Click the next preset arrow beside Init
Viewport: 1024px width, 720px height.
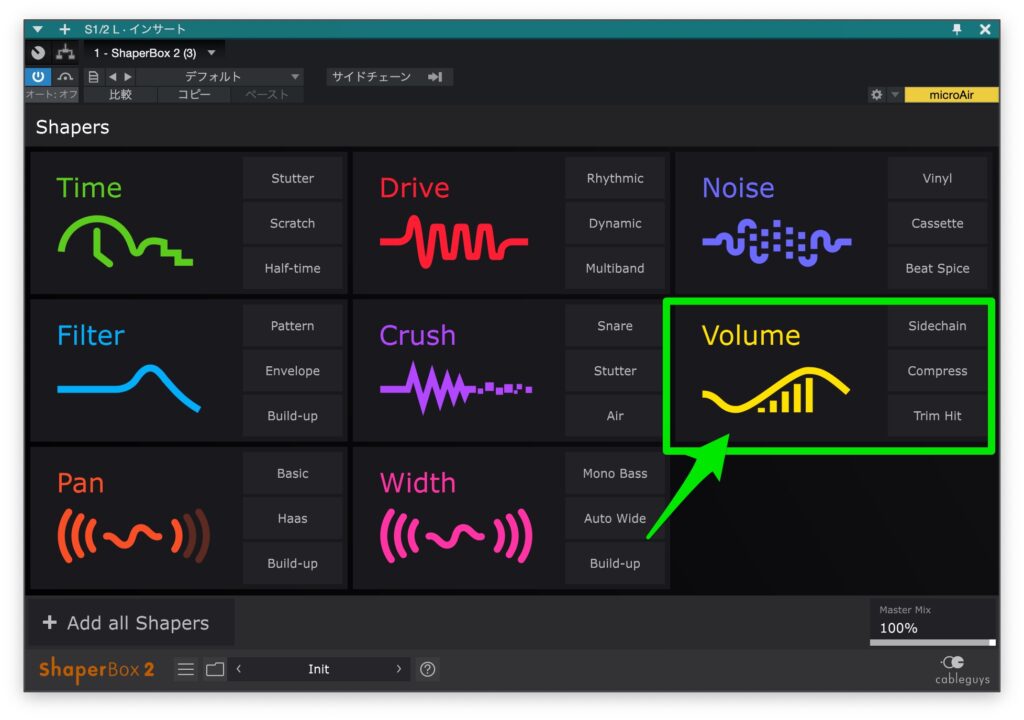click(x=398, y=670)
